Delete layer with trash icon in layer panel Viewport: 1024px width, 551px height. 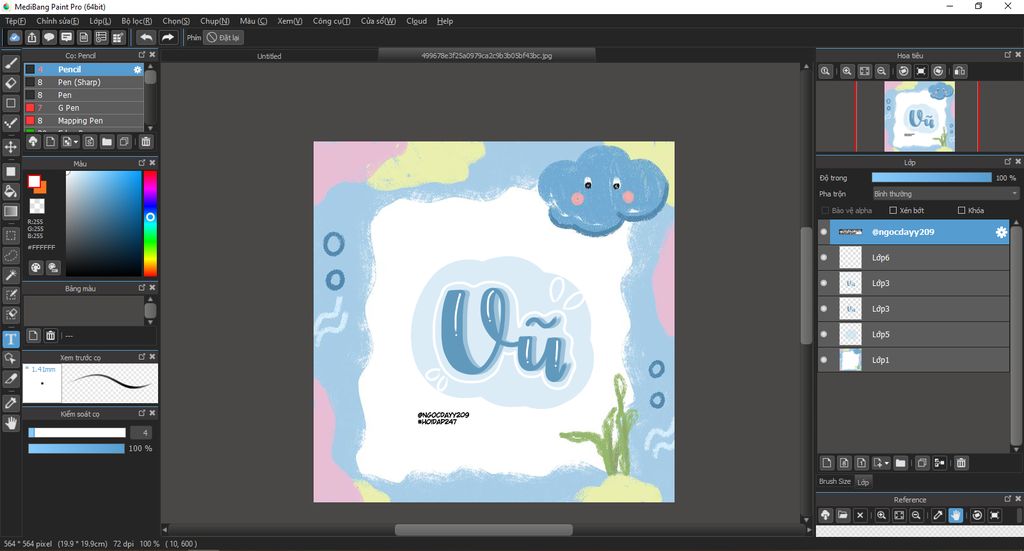(961, 463)
